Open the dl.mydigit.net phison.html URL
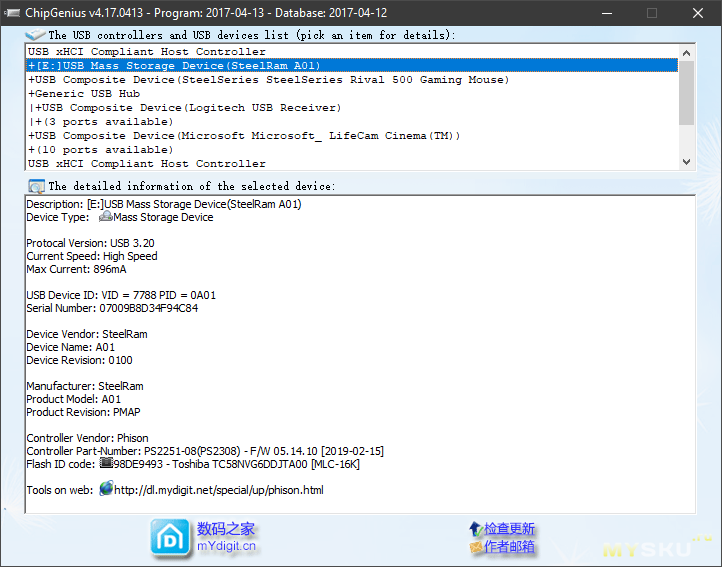The height and width of the screenshot is (567, 722). pyautogui.click(x=219, y=490)
